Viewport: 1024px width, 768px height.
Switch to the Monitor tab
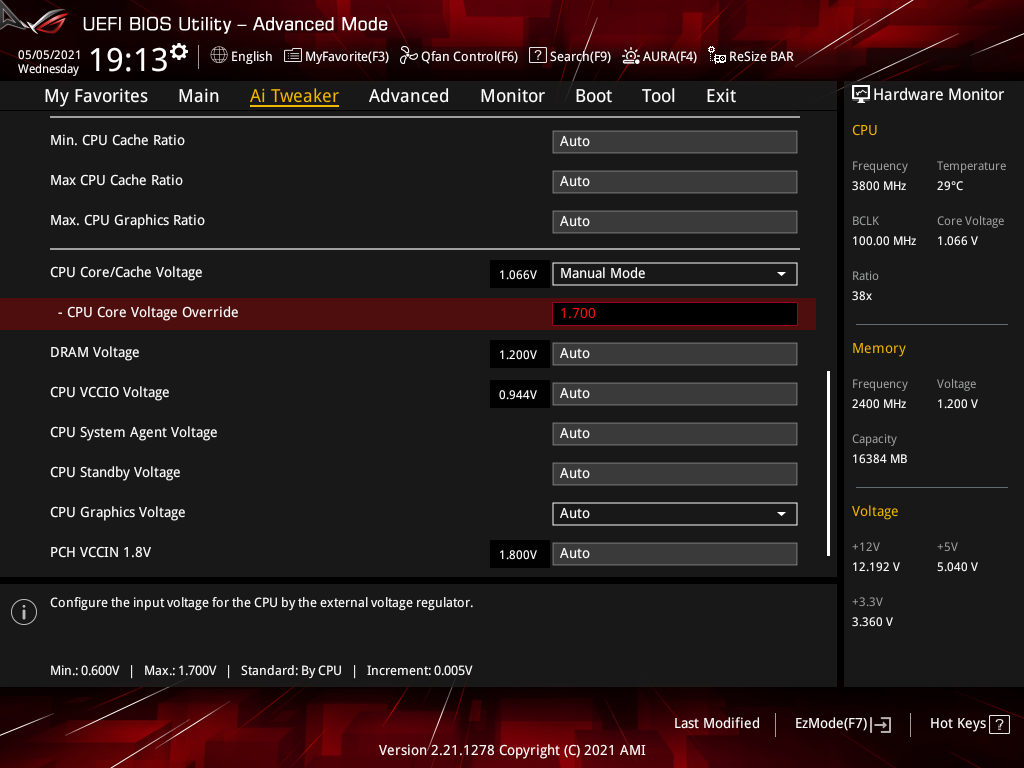coord(512,96)
